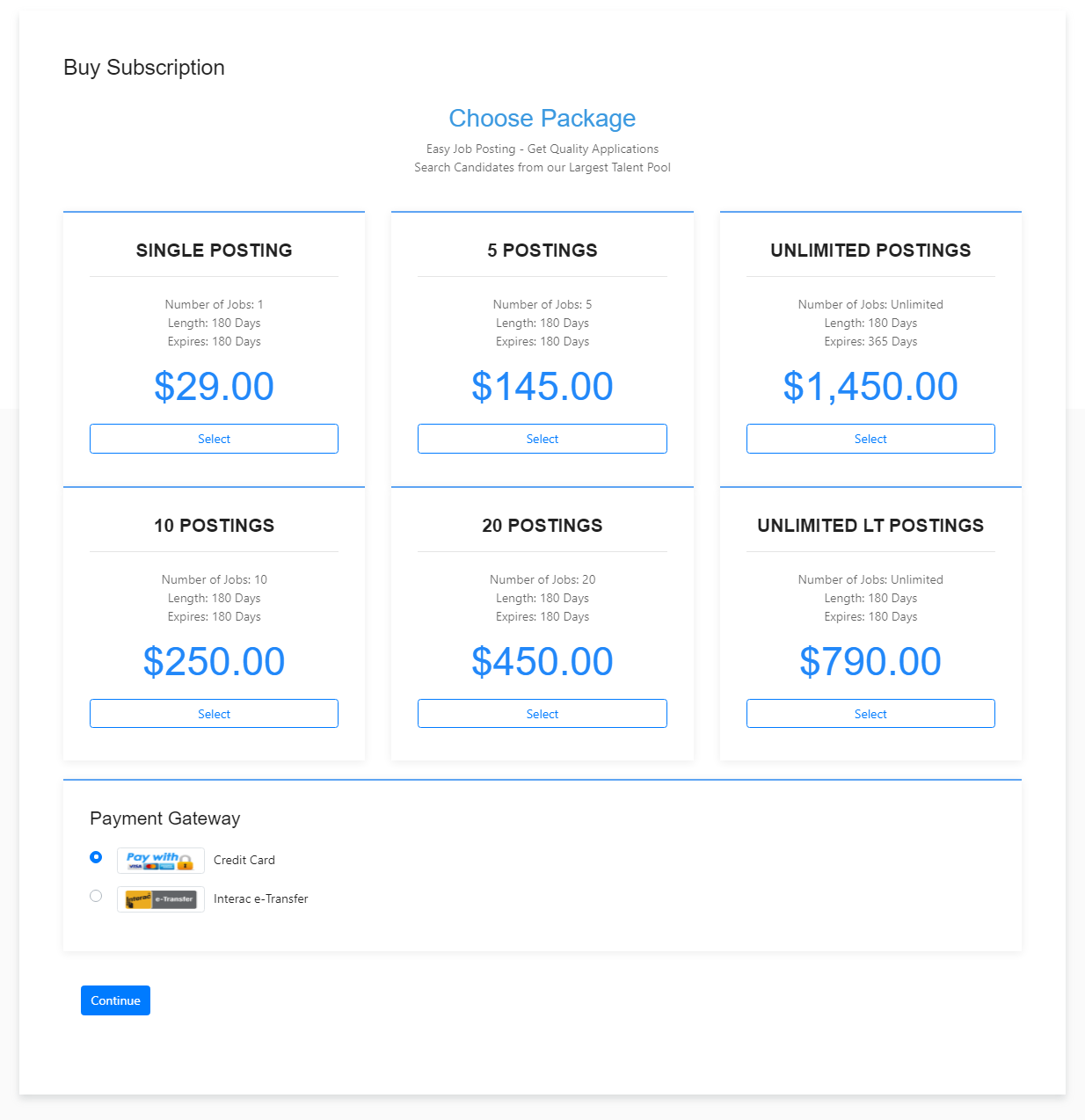1085x1120 pixels.
Task: Click the Interac e-Transfer logo
Action: [x=160, y=899]
